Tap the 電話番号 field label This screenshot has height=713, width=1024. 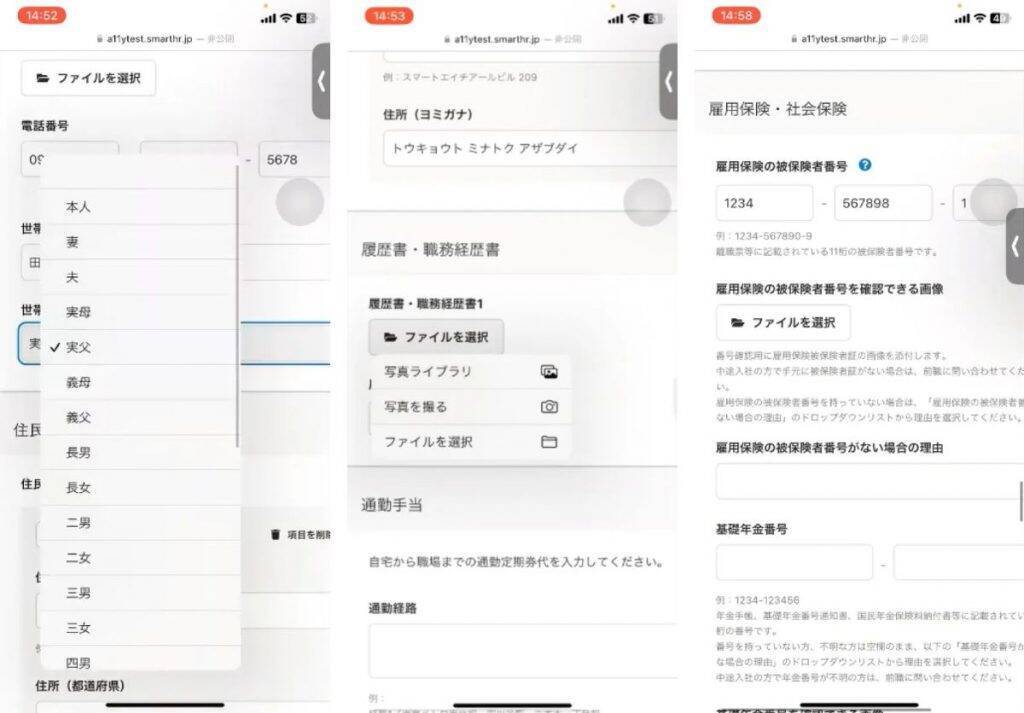coord(45,125)
